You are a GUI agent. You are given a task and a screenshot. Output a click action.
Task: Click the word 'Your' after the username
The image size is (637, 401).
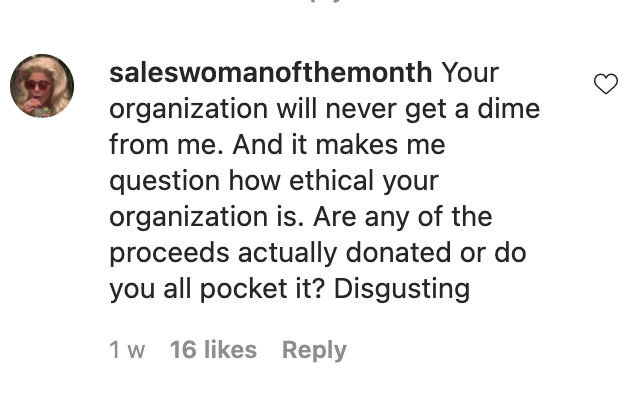tap(470, 73)
